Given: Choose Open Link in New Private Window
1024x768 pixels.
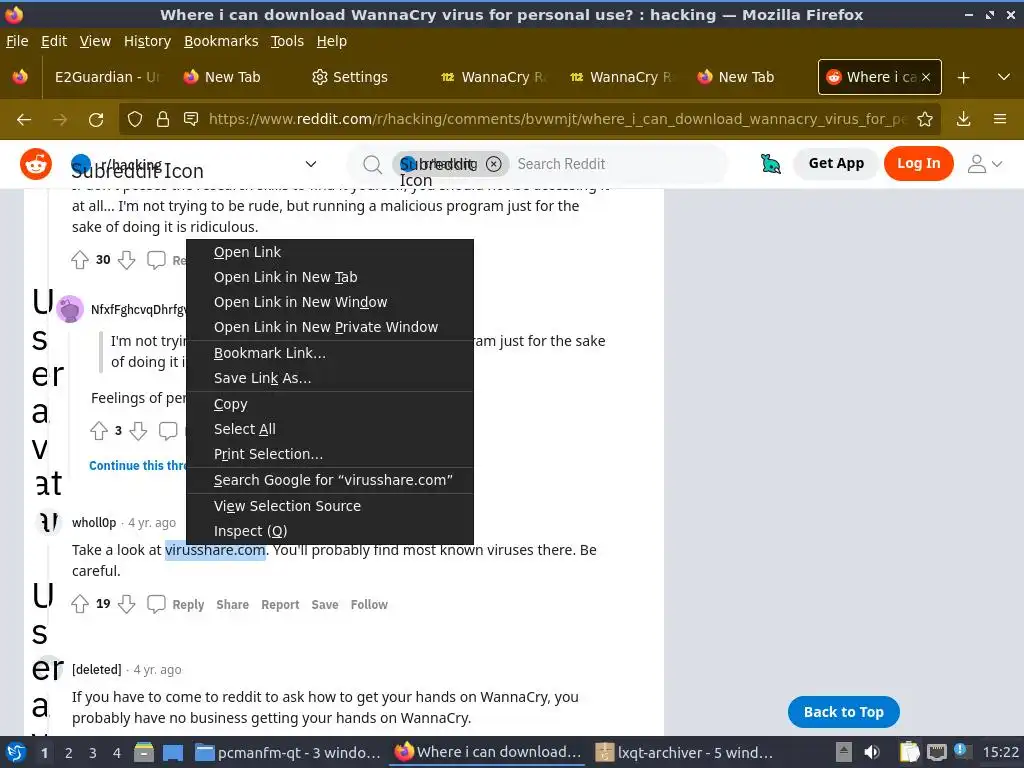Looking at the screenshot, I should [x=330, y=327].
